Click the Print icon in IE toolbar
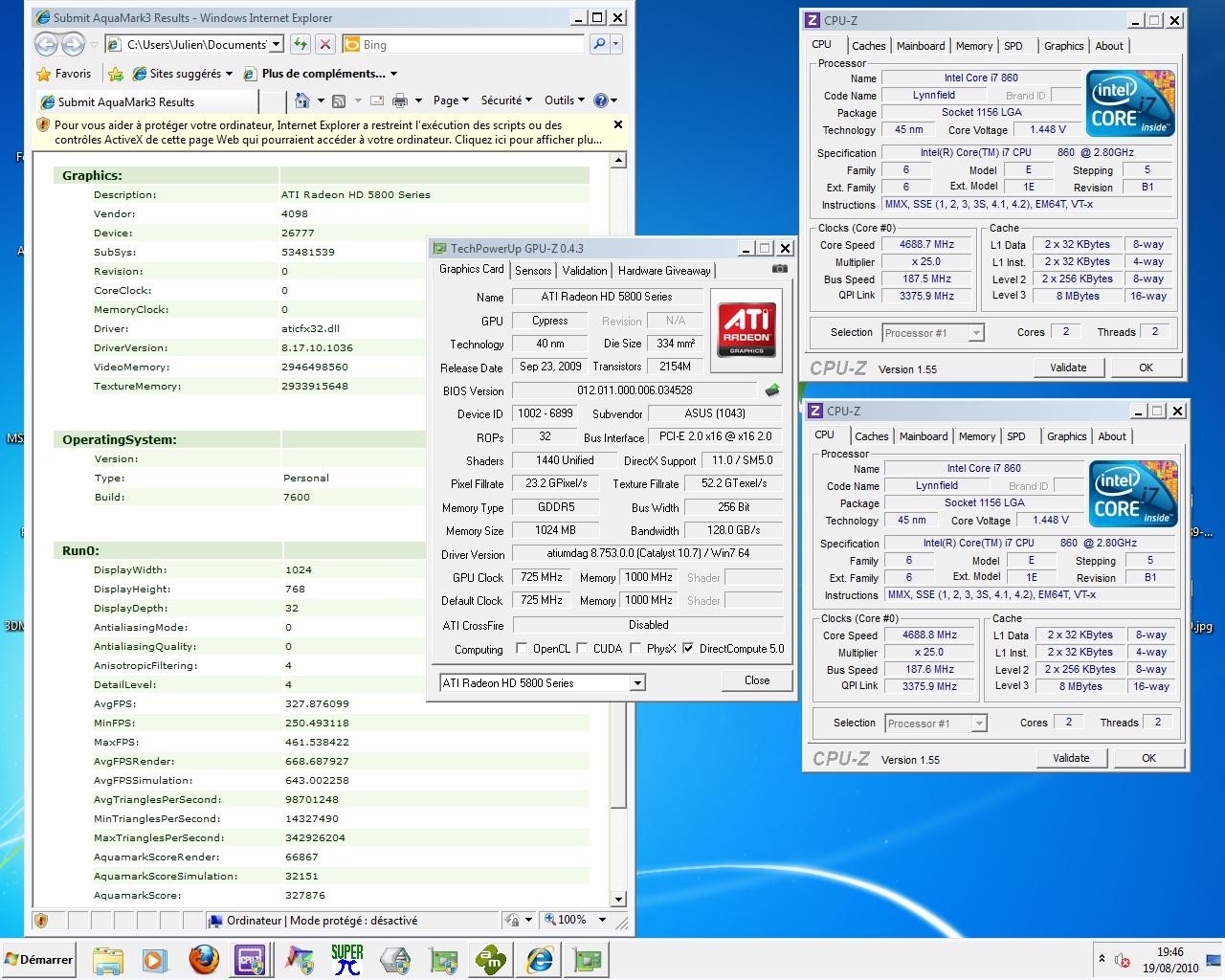1225x980 pixels. pos(400,100)
